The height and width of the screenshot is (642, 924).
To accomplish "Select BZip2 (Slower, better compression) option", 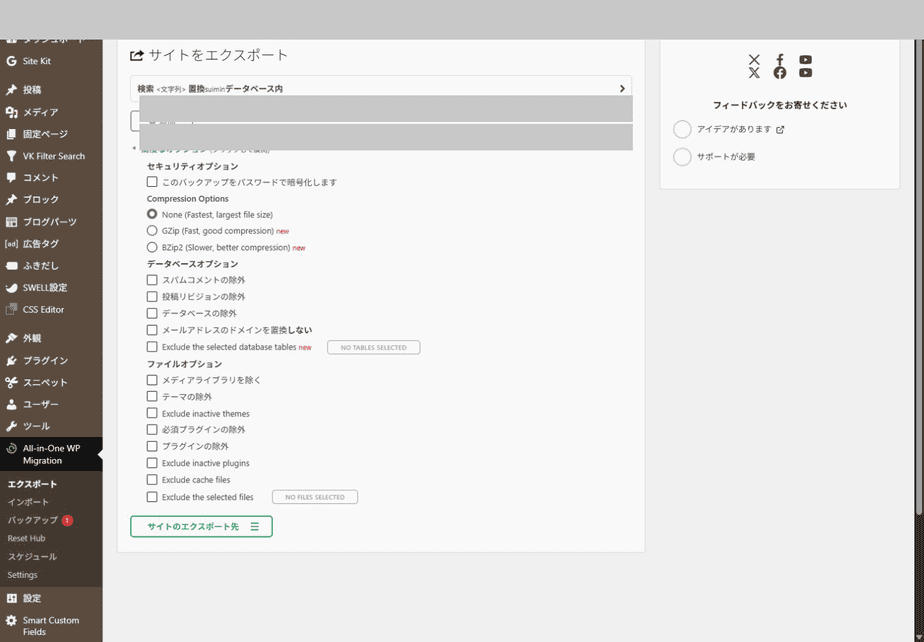I will (152, 247).
